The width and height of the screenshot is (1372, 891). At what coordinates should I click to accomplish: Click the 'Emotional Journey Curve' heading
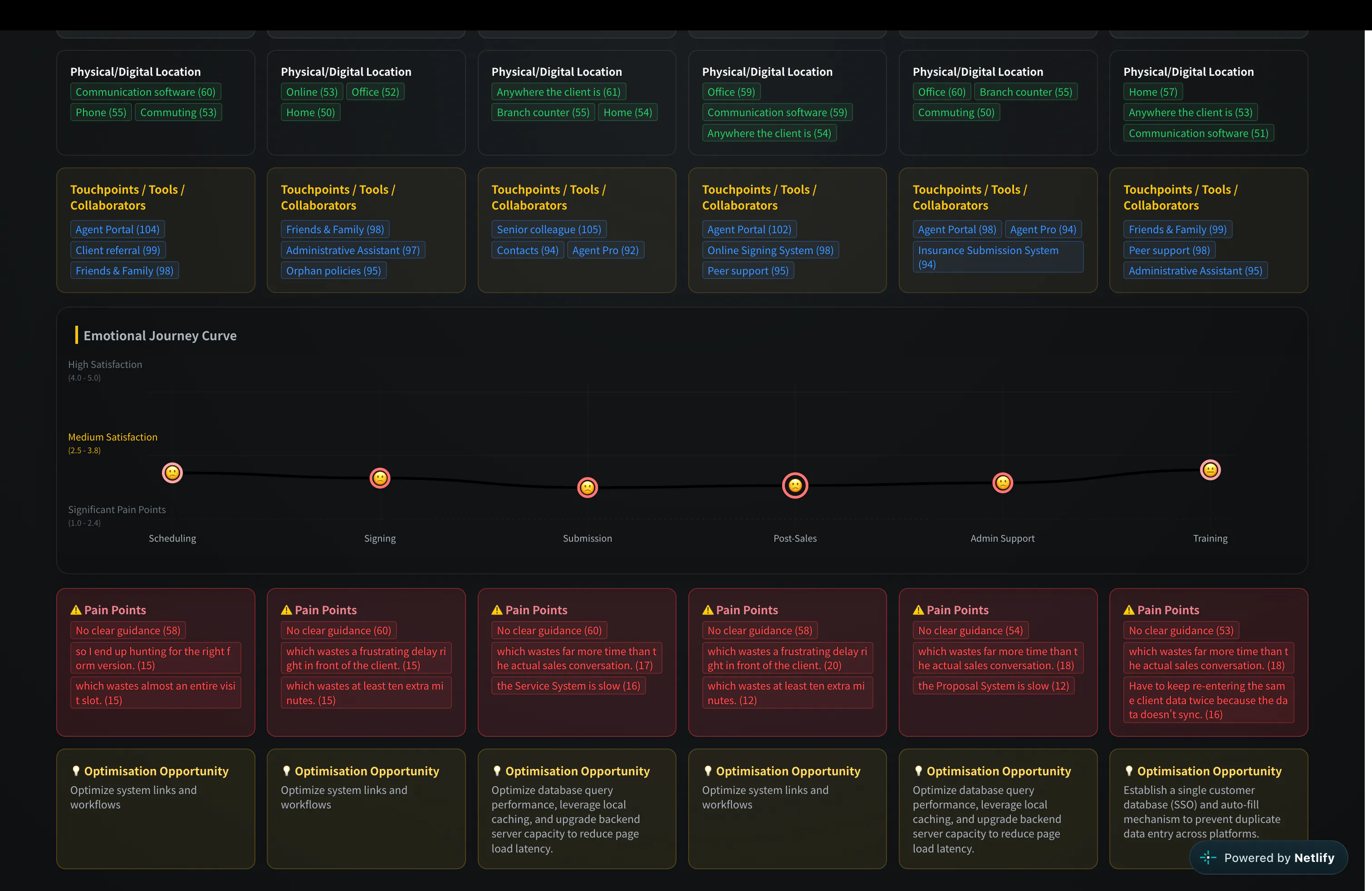tap(160, 335)
